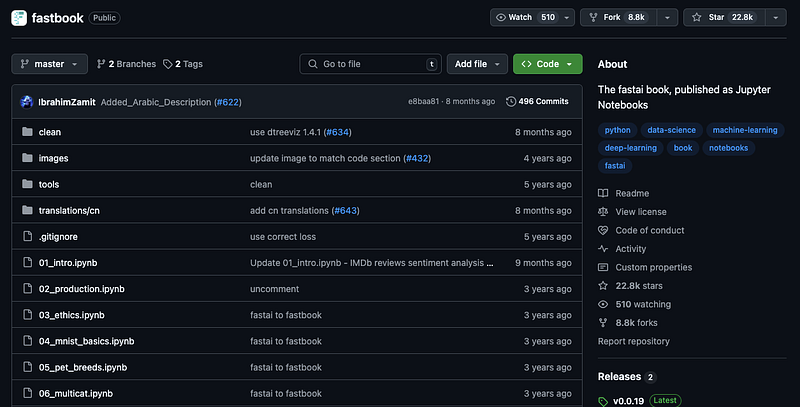Open pull request #432 link
This screenshot has width=800, height=407.
point(417,158)
